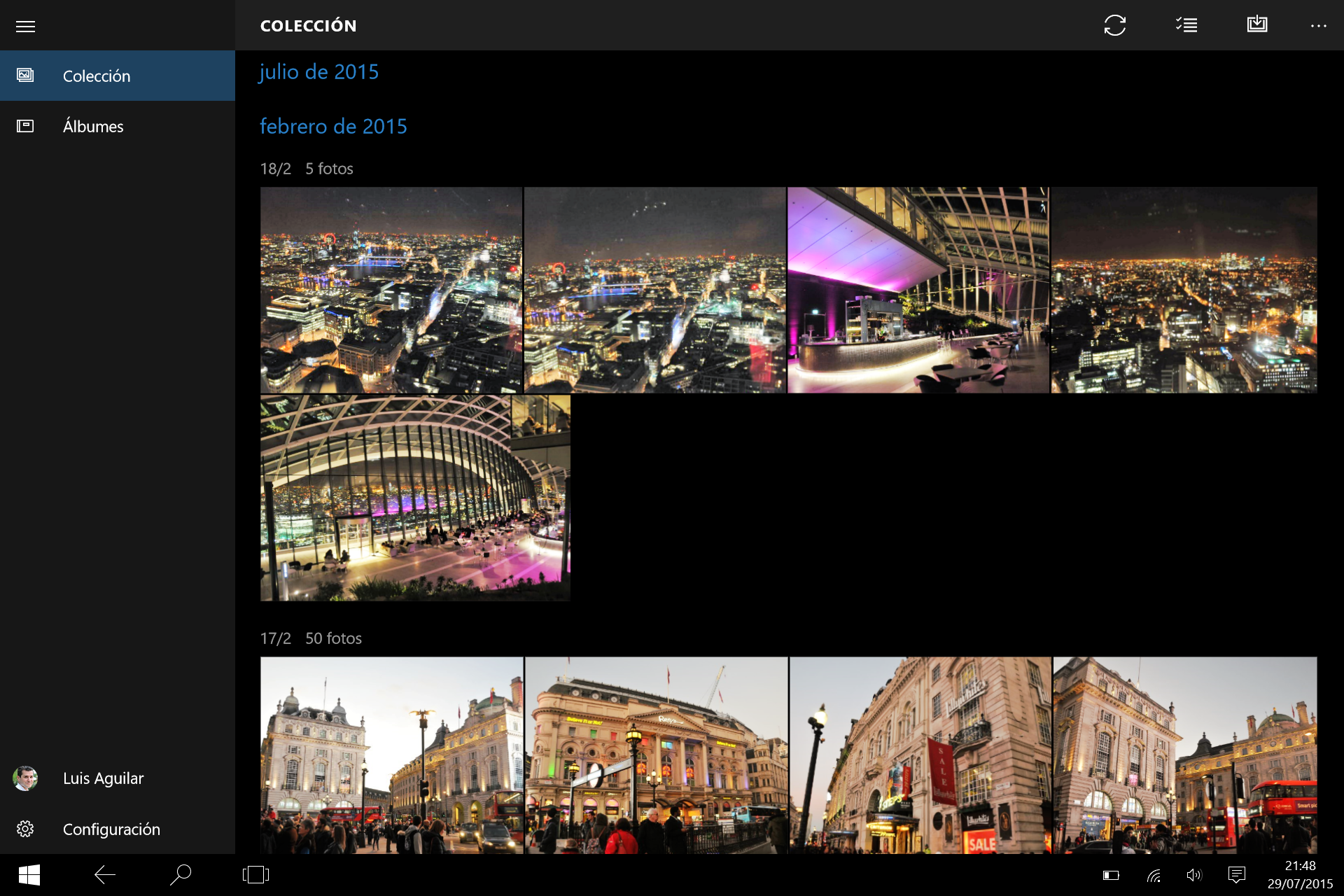
Task: Open Configuración settings
Action: tap(111, 829)
